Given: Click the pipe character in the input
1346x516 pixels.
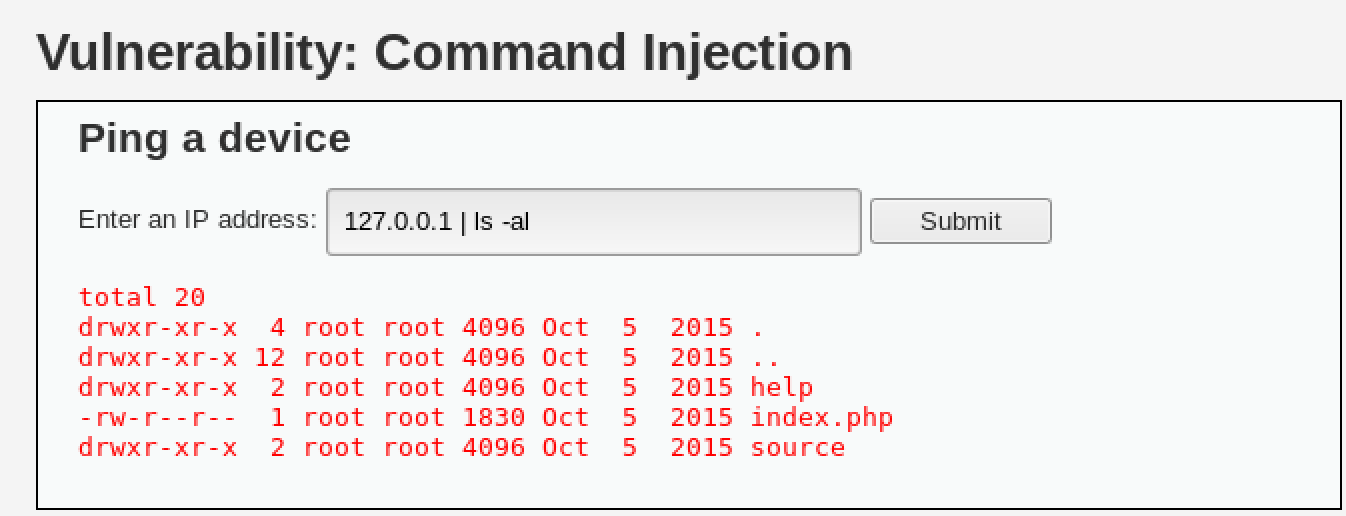Looking at the screenshot, I should pyautogui.click(x=463, y=221).
